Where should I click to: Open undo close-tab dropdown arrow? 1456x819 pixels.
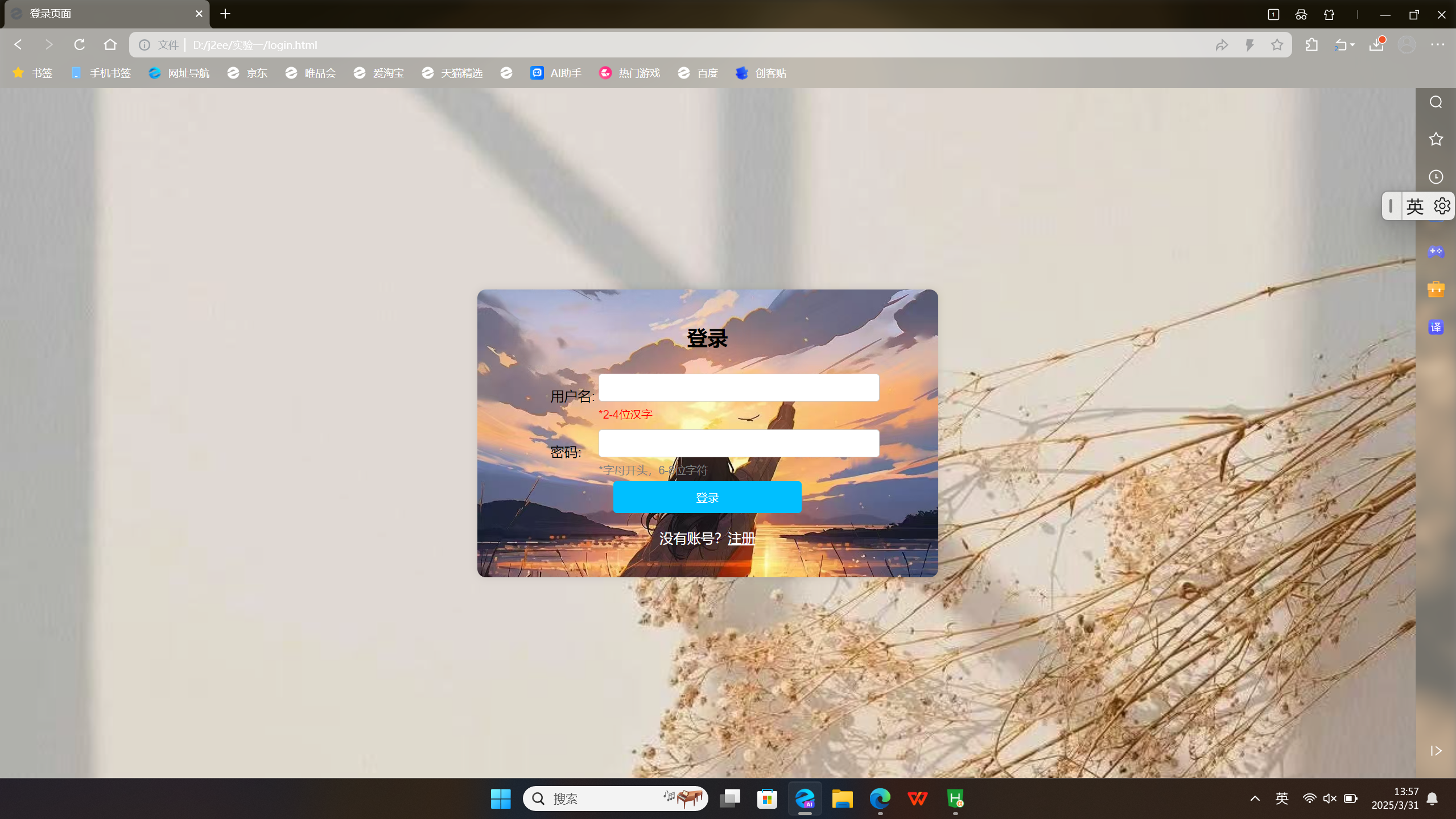[x=1352, y=45]
